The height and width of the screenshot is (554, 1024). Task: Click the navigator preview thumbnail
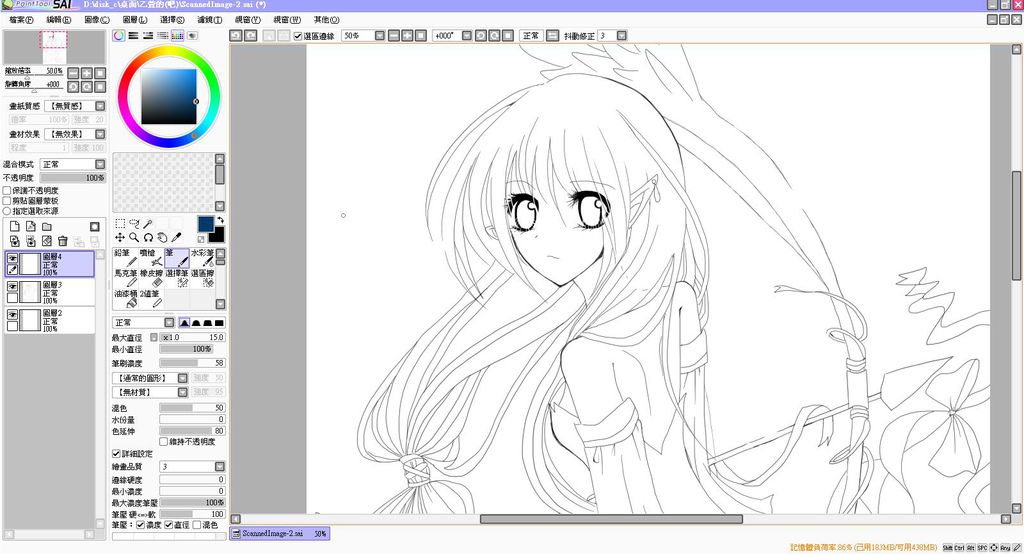point(54,46)
